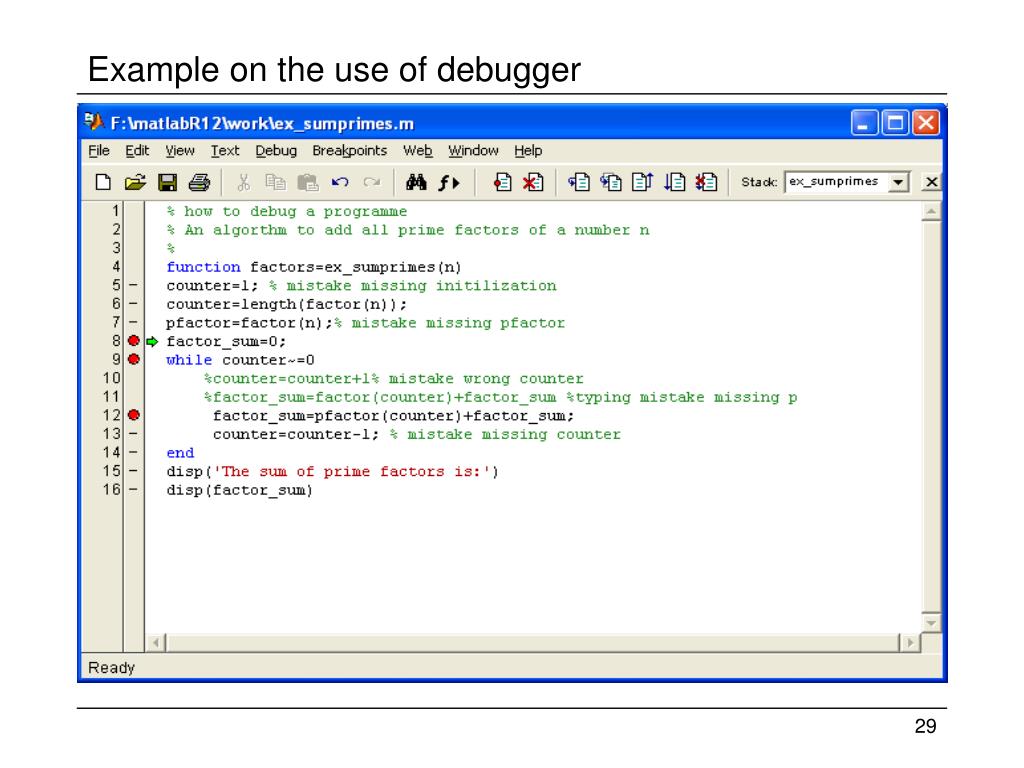
Task: Click the Step In icon
Action: click(611, 182)
